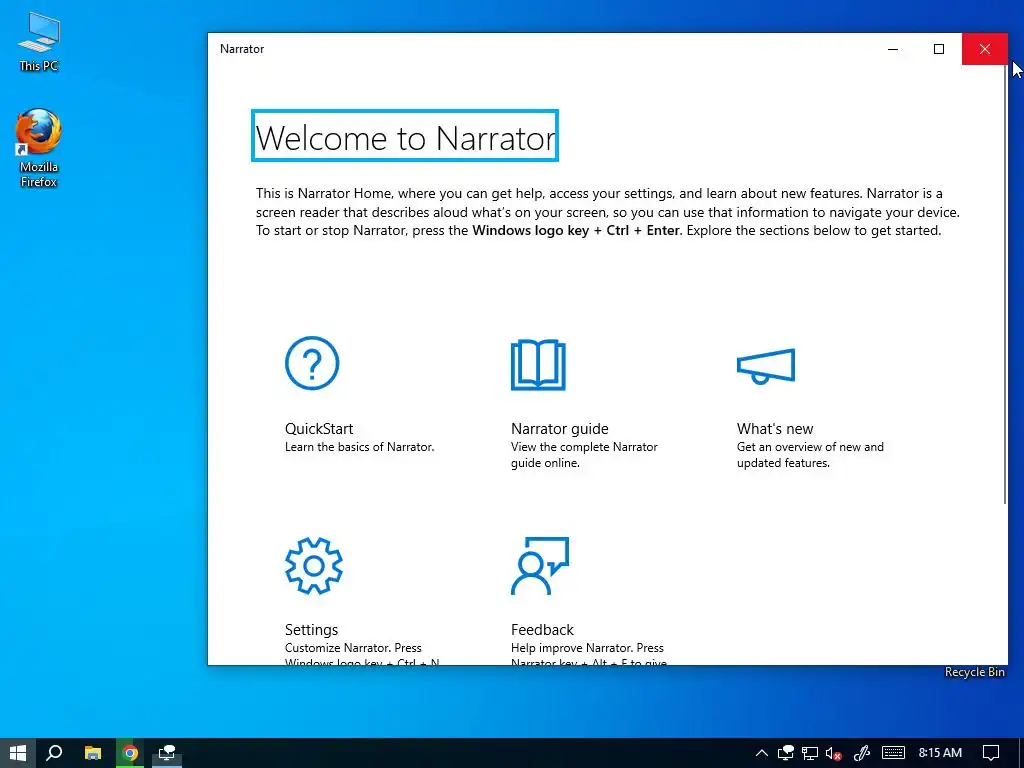Open the QuickStart question mark icon

tap(312, 363)
